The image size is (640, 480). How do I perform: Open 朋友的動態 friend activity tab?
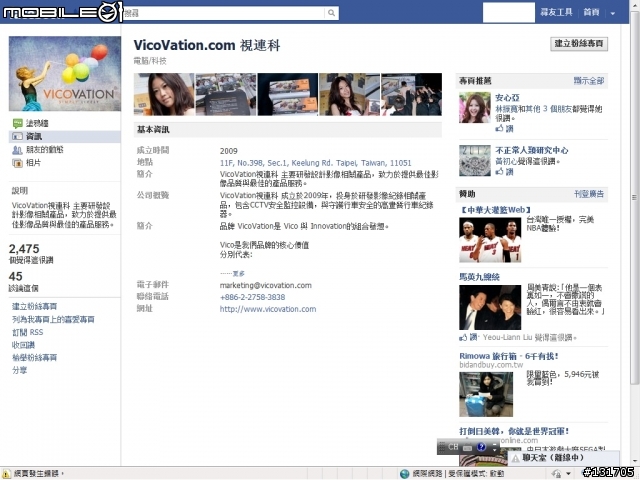(44, 149)
